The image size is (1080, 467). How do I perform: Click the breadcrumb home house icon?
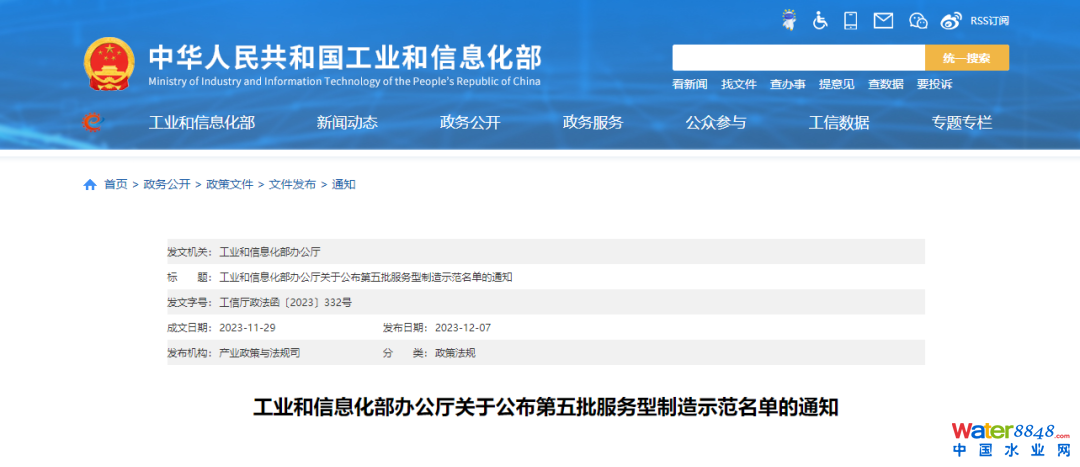tap(90, 184)
